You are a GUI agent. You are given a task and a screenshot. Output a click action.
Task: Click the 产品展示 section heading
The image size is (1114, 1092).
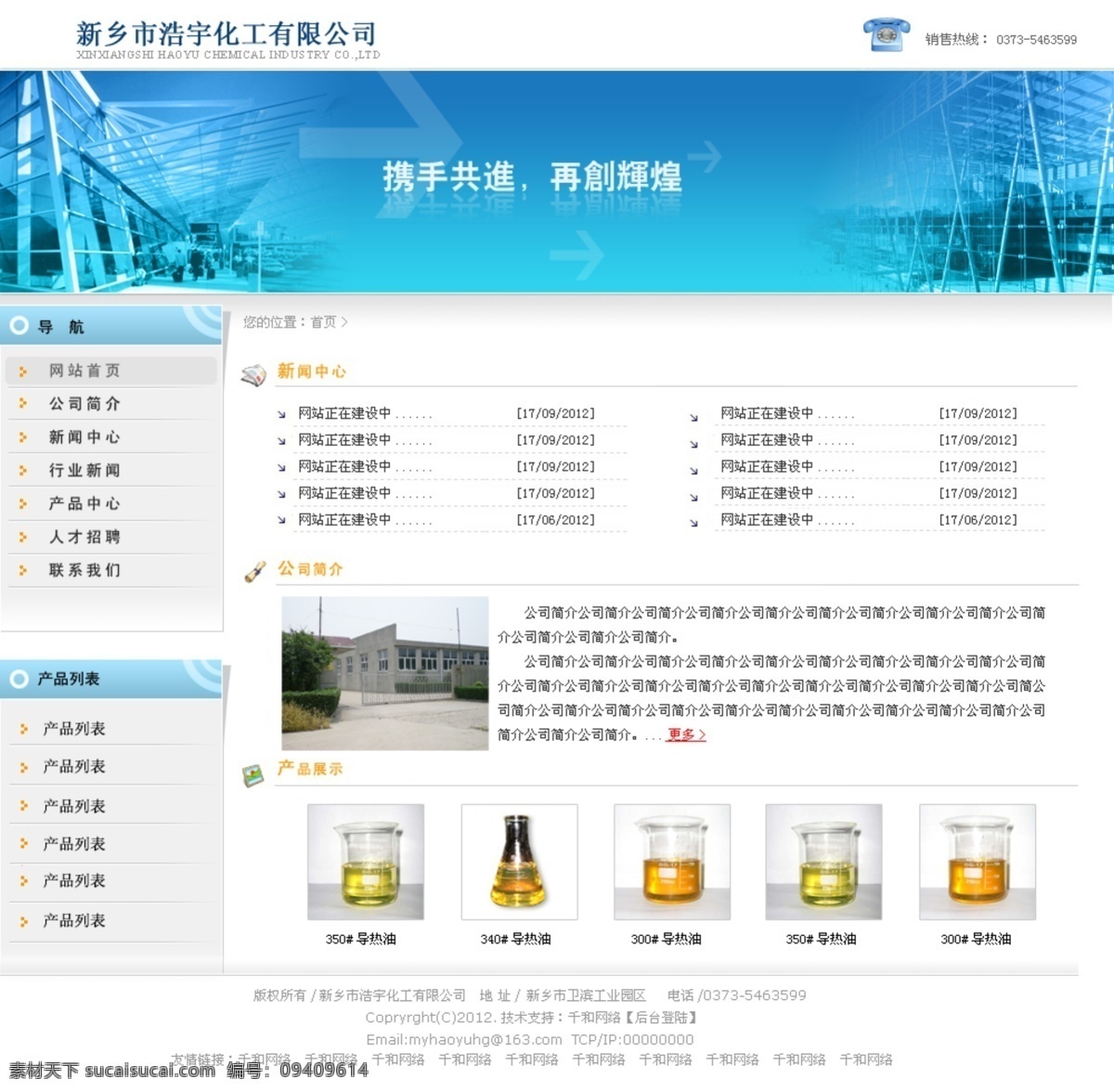(x=310, y=769)
